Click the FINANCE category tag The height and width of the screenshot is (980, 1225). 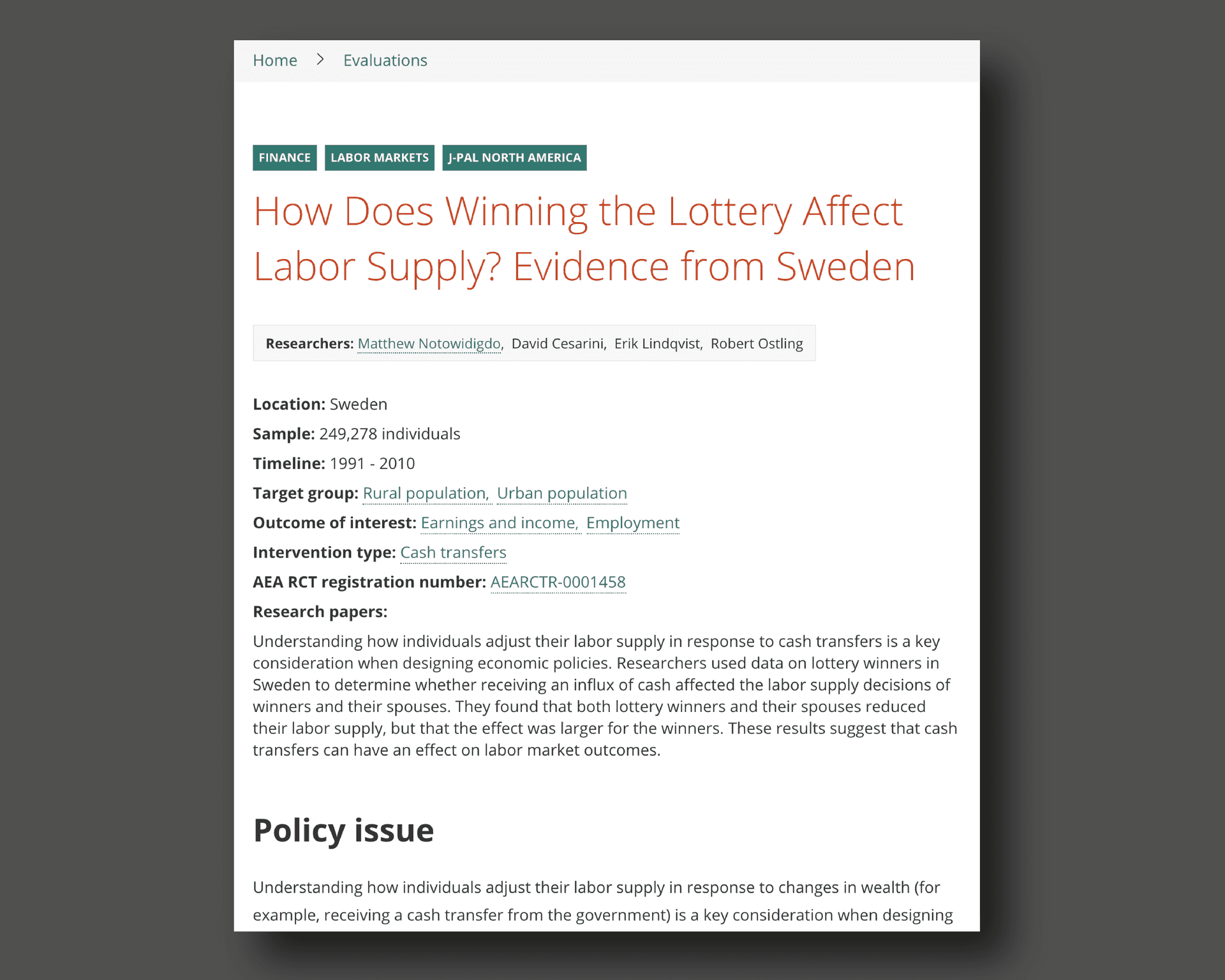285,157
